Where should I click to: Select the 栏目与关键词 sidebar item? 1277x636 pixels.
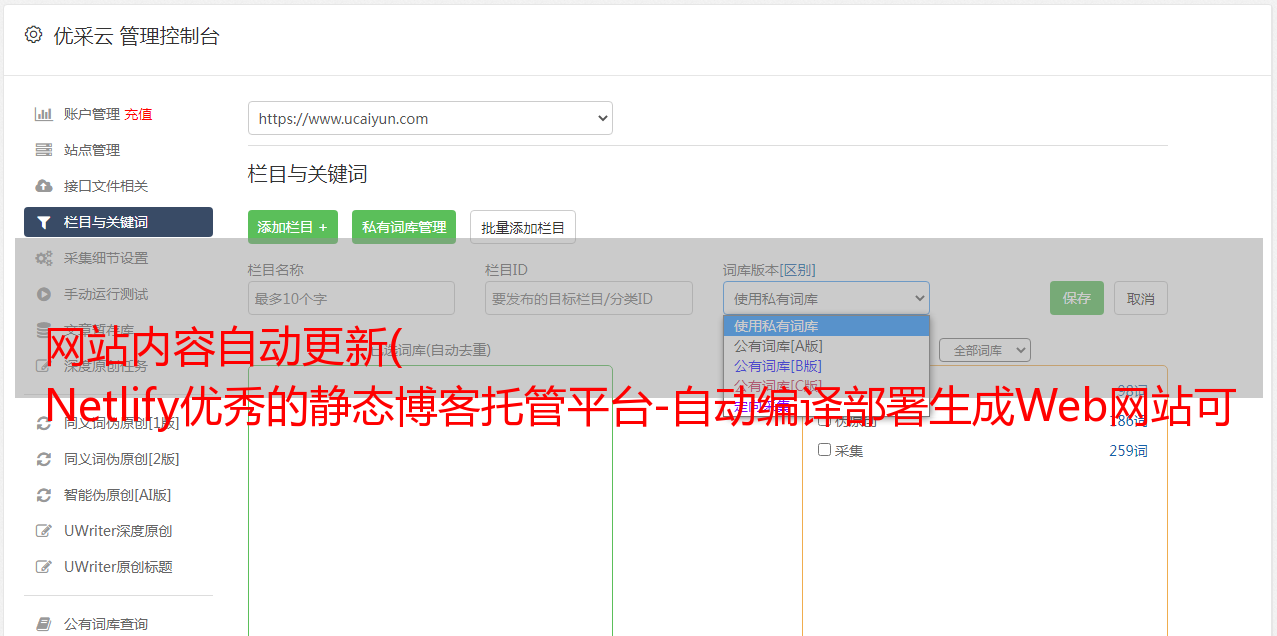(118, 222)
